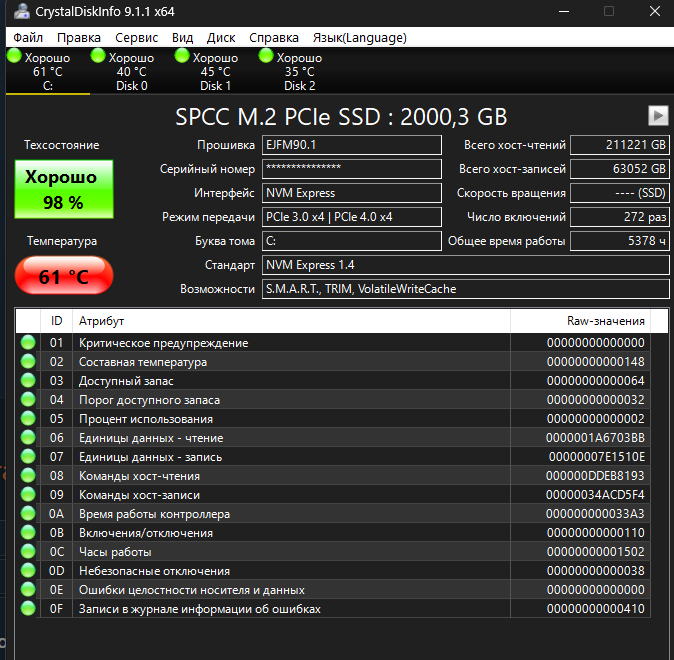The height and width of the screenshot is (660, 674).
Task: Click status dot of Небезопасные отключения row
Action: point(28,571)
